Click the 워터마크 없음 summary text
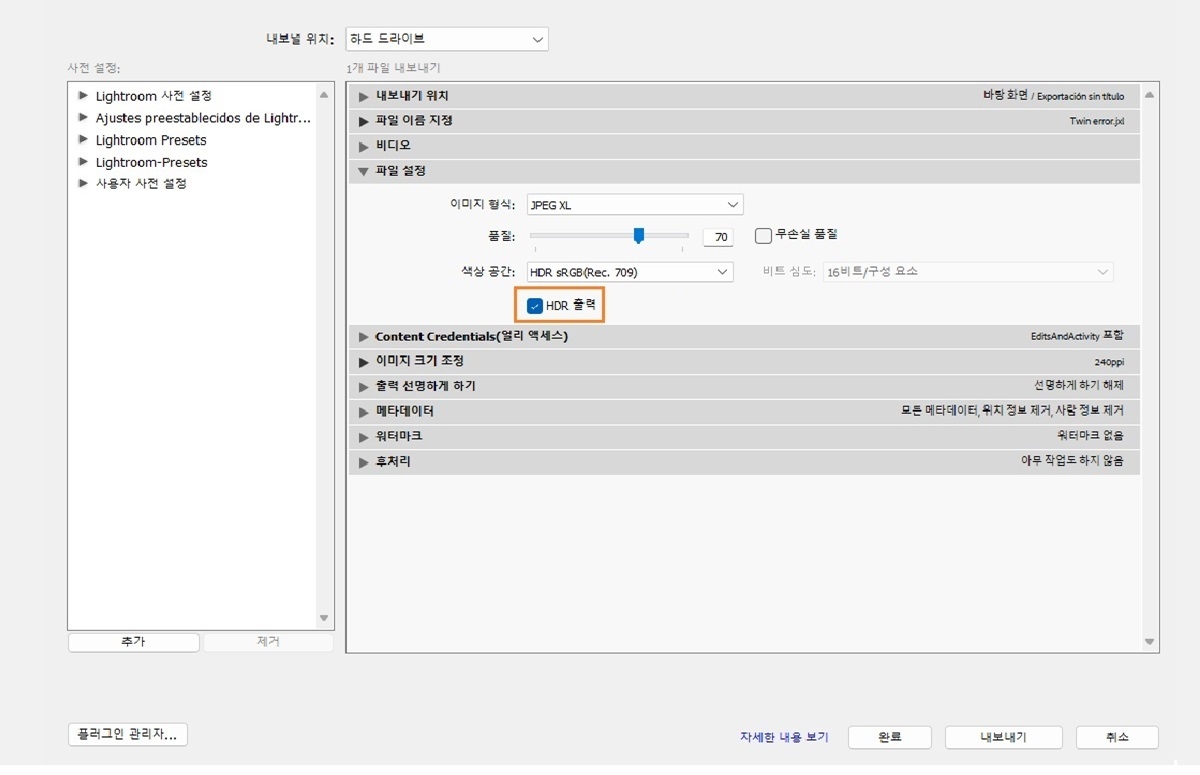Image resolution: width=1200 pixels, height=775 pixels. 1090,437
